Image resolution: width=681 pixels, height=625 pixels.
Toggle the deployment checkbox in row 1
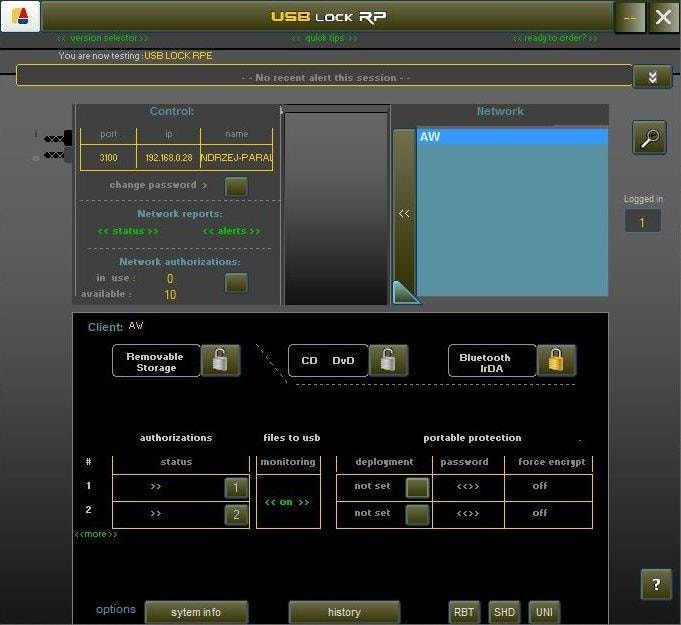tap(417, 488)
